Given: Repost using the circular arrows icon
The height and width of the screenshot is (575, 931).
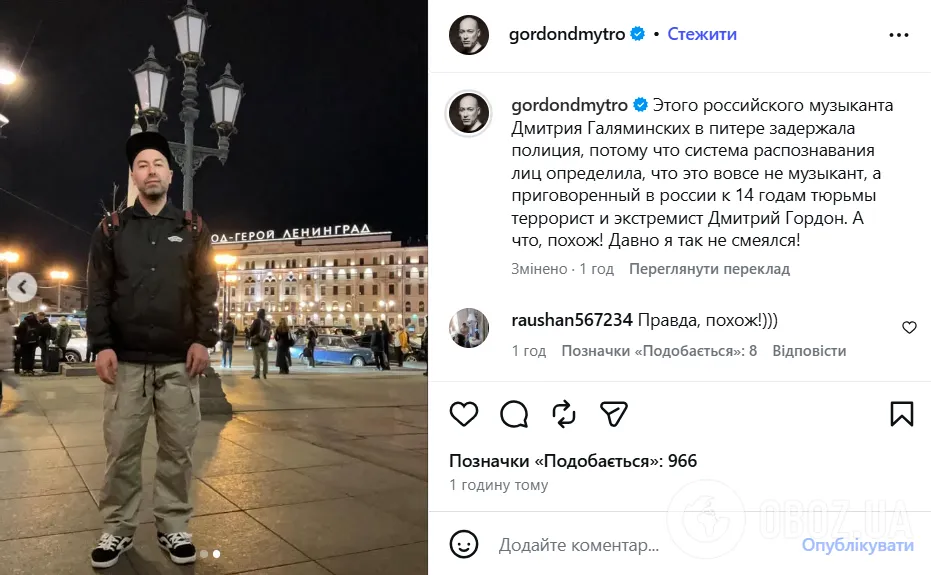Looking at the screenshot, I should [x=564, y=414].
